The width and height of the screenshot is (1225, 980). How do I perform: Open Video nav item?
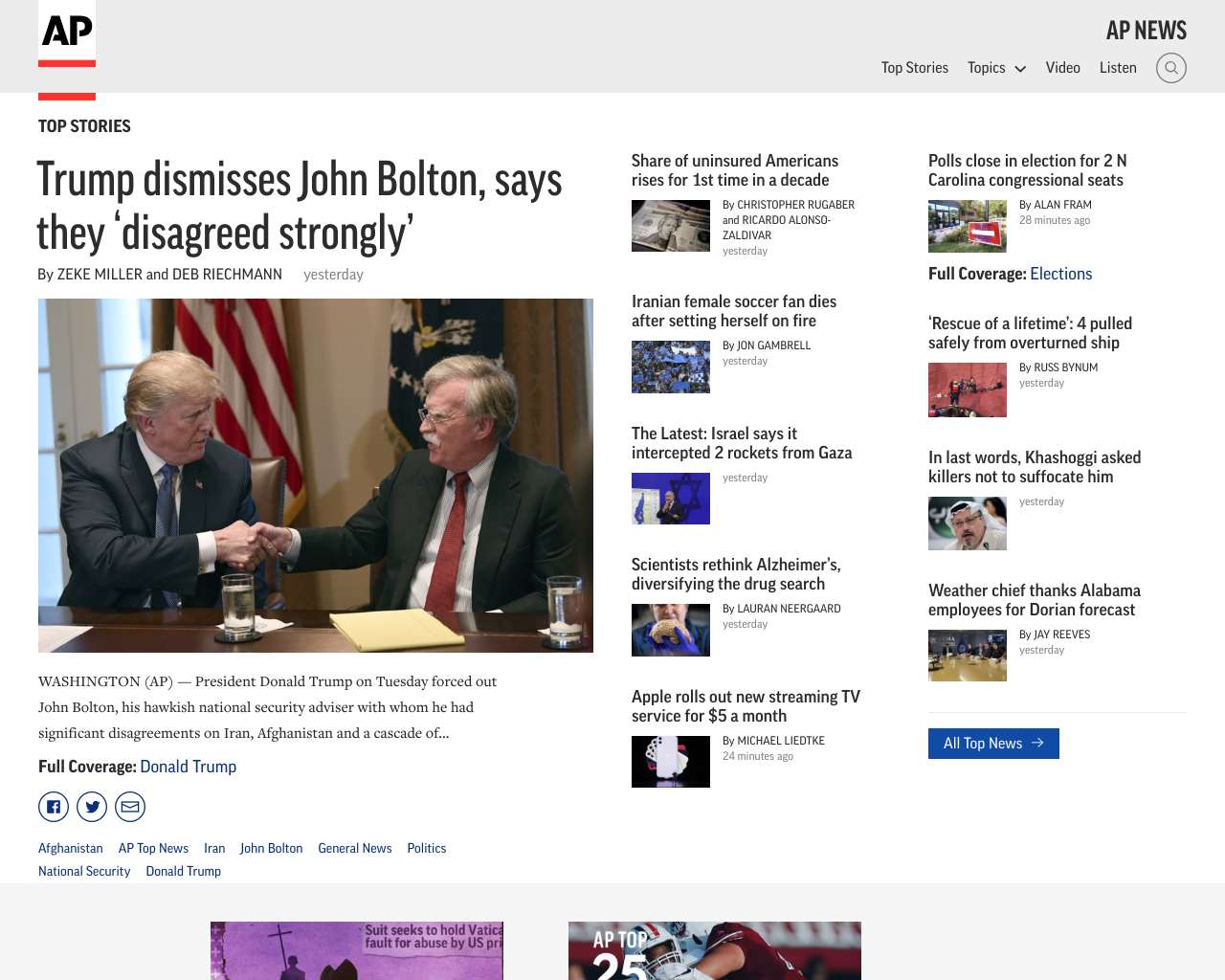[x=1063, y=68]
